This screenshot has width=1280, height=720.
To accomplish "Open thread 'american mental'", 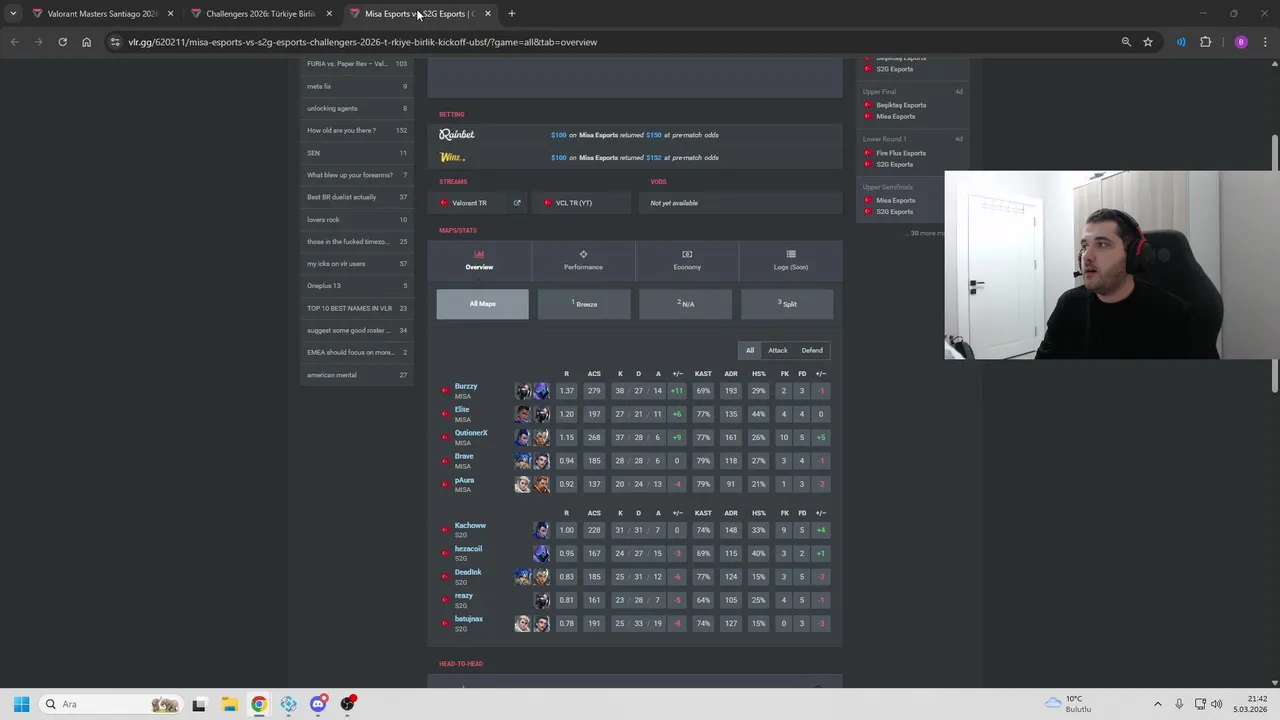I will [357, 375].
